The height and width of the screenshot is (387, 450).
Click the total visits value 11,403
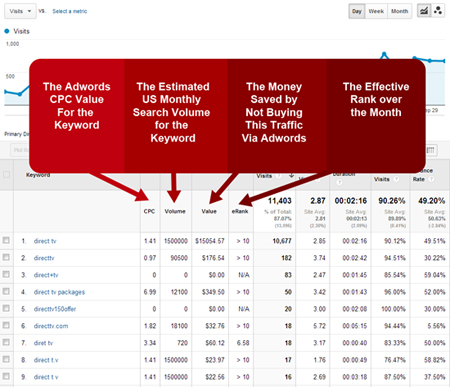click(280, 201)
